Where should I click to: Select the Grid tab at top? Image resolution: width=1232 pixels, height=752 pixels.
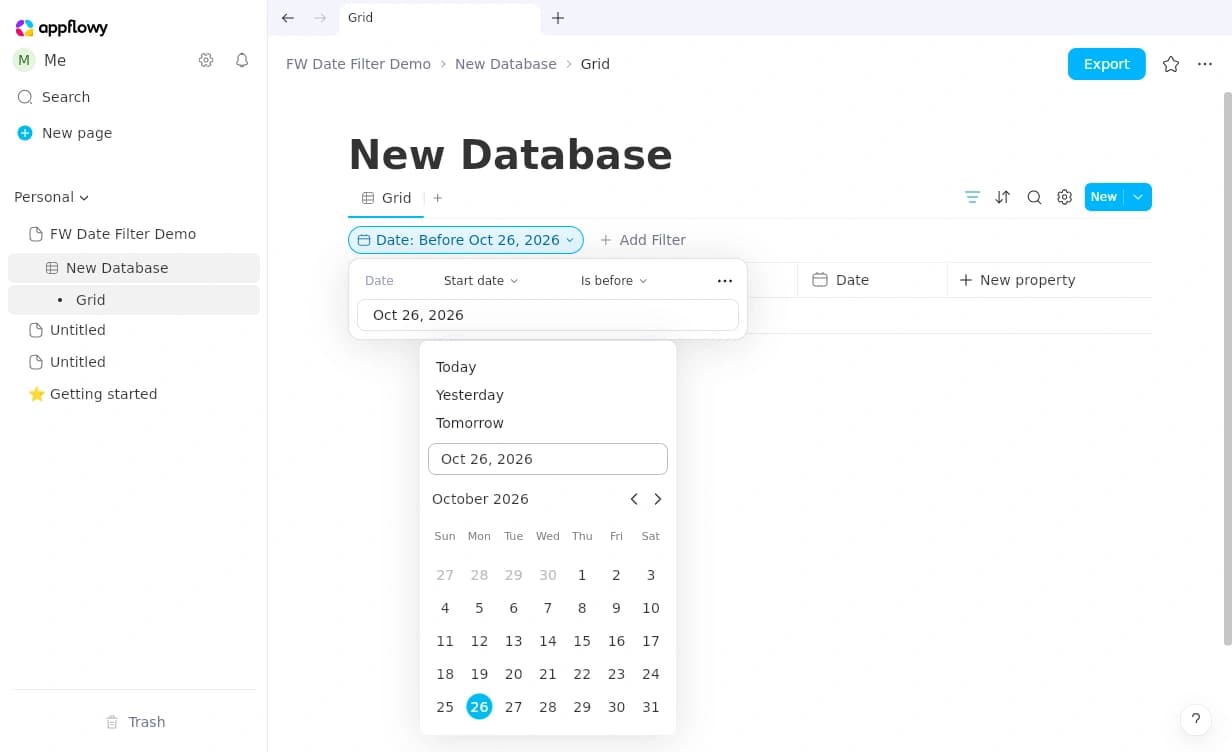(x=440, y=18)
